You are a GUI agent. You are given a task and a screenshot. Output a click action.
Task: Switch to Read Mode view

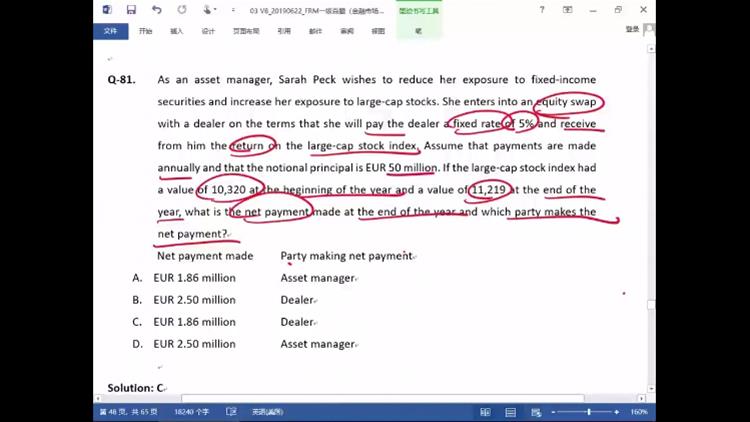485,412
